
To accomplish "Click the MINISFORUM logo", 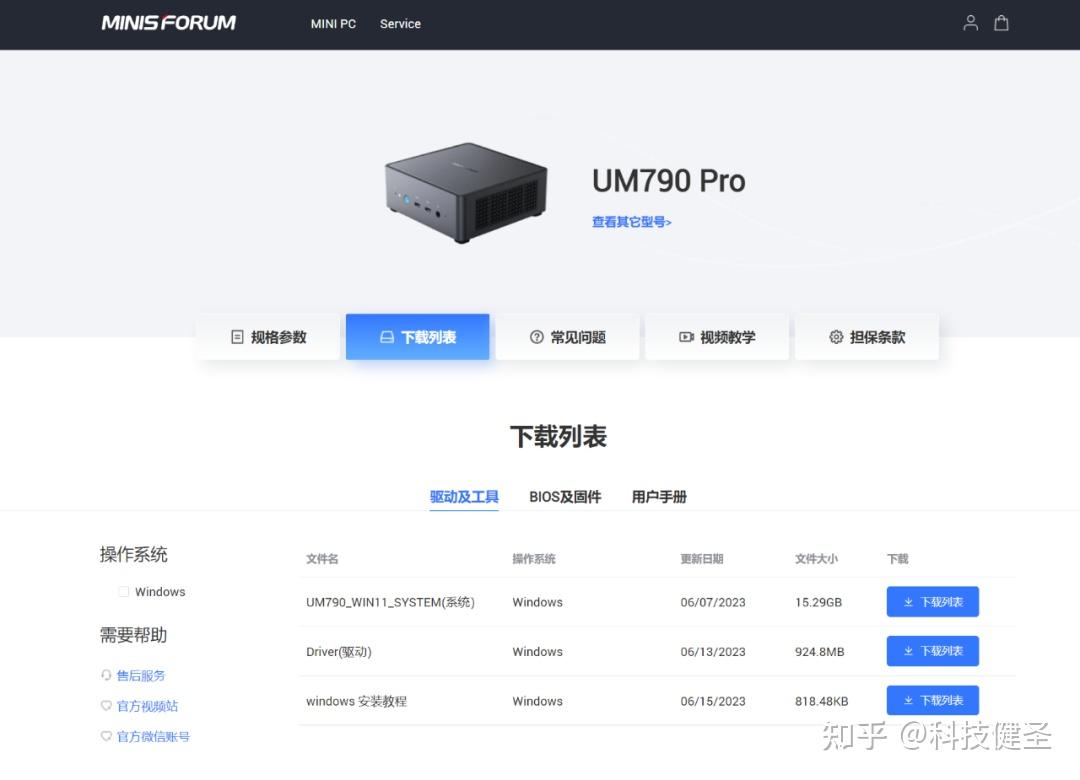I will coord(168,22).
